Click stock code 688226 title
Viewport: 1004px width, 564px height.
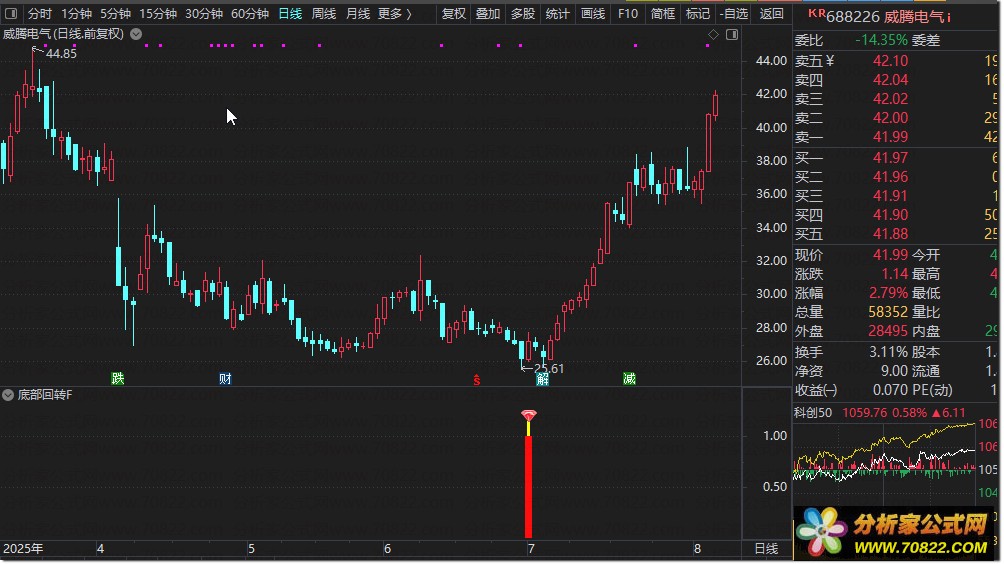pyautogui.click(x=853, y=17)
